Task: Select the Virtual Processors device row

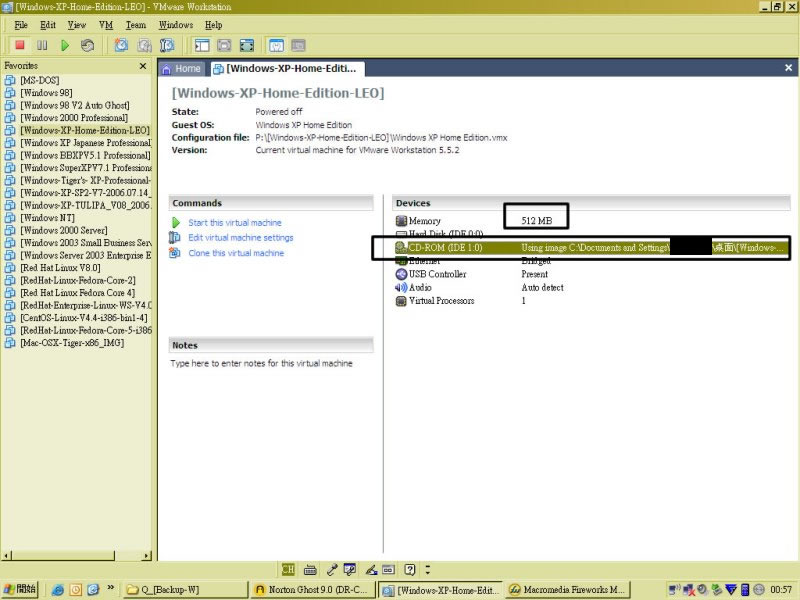Action: coord(591,301)
